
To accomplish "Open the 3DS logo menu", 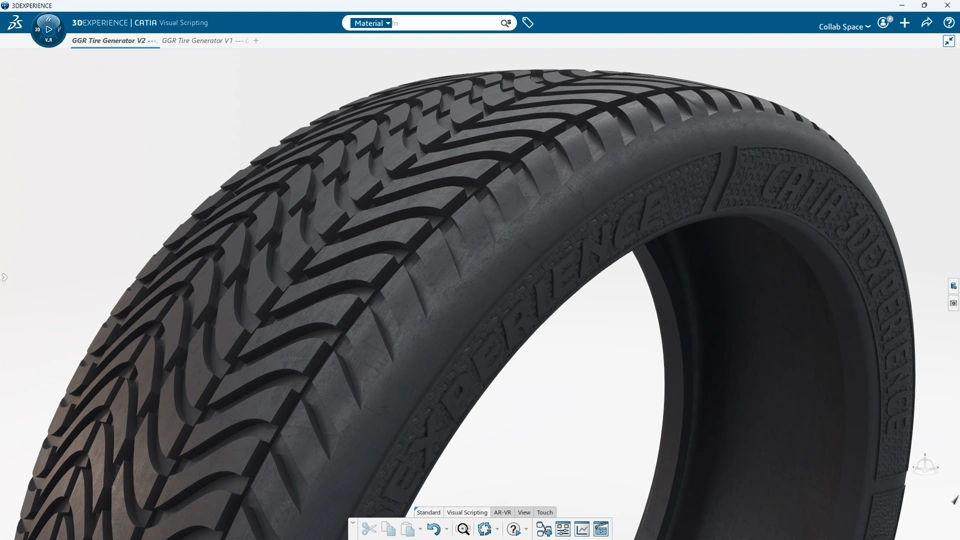I will [x=15, y=23].
